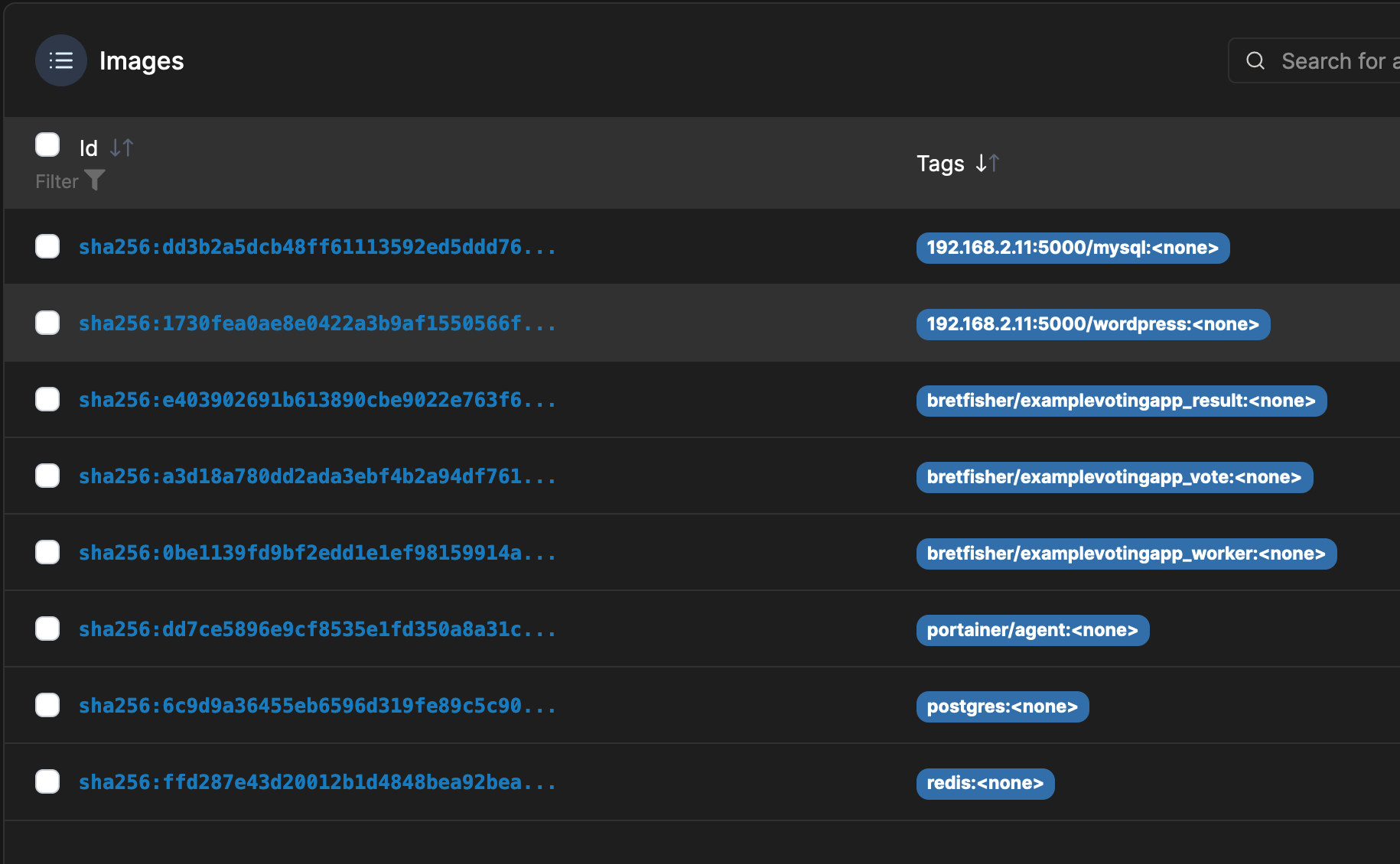Open image sha256:ffd287e43d20012b1d4848bea92bea
Viewport: 1400px width, 864px height.
317,781
